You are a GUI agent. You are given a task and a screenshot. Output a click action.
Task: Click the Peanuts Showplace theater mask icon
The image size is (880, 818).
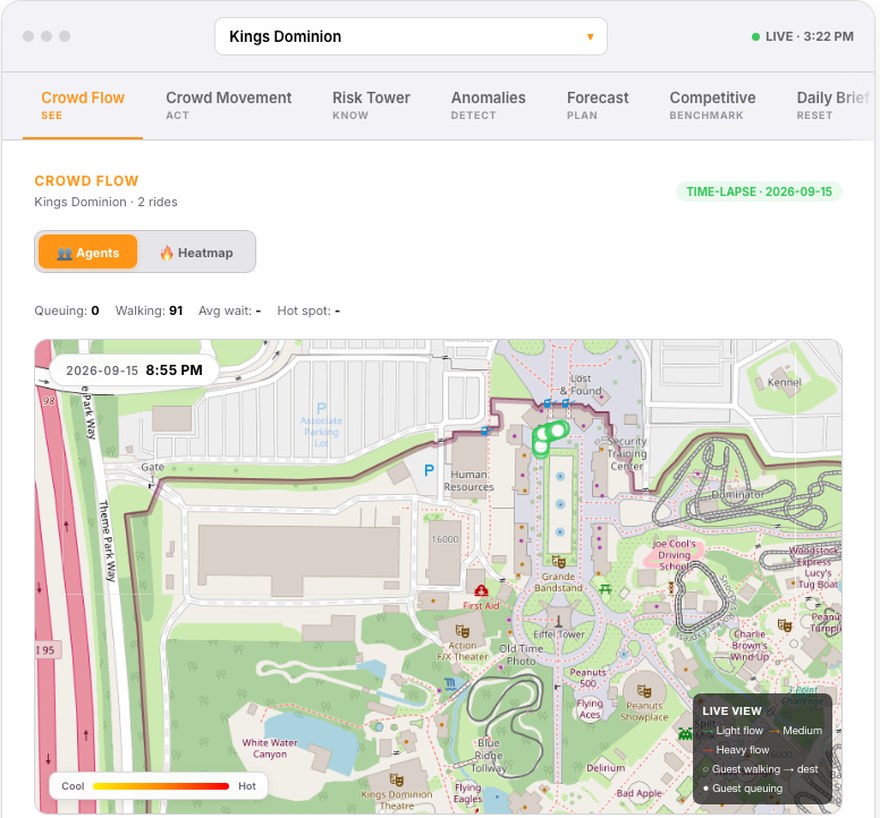644,691
